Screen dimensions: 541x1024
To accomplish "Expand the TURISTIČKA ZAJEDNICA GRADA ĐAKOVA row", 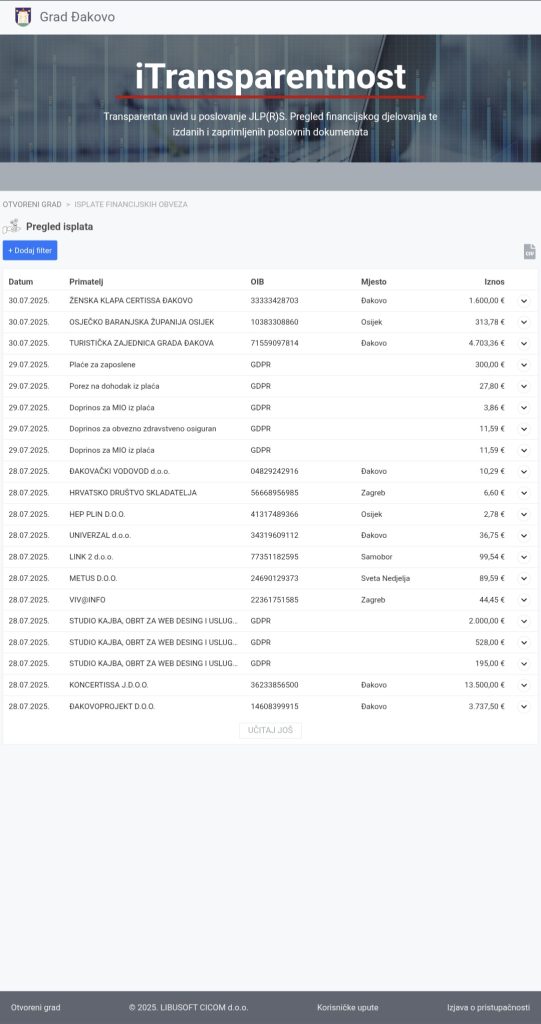I will pyautogui.click(x=523, y=344).
